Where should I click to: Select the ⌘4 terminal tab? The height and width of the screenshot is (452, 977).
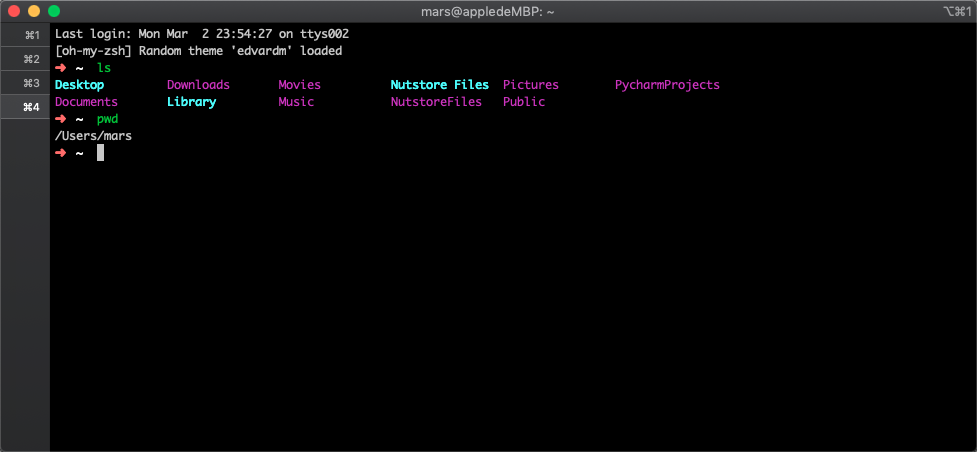click(x=25, y=107)
